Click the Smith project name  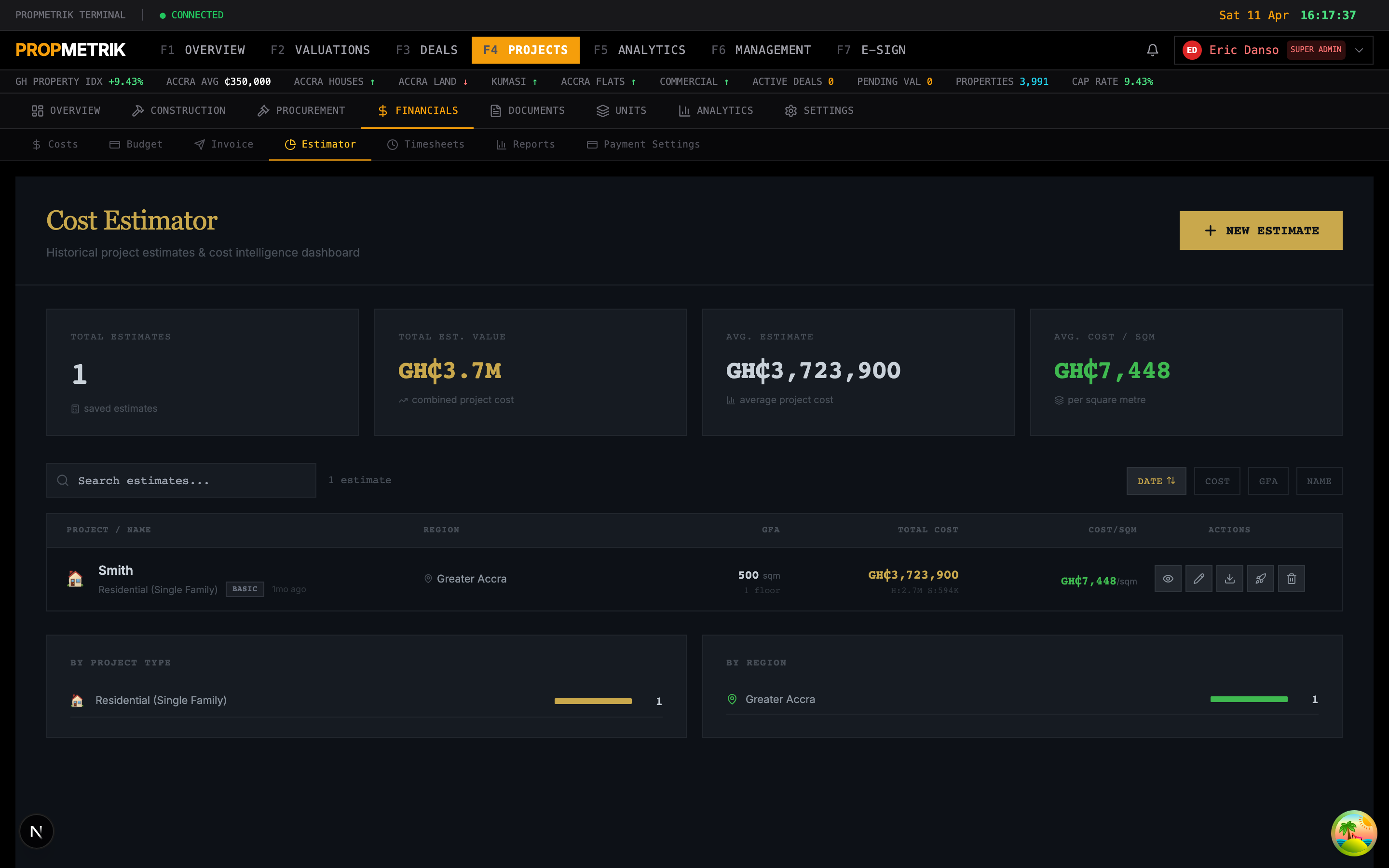point(115,570)
